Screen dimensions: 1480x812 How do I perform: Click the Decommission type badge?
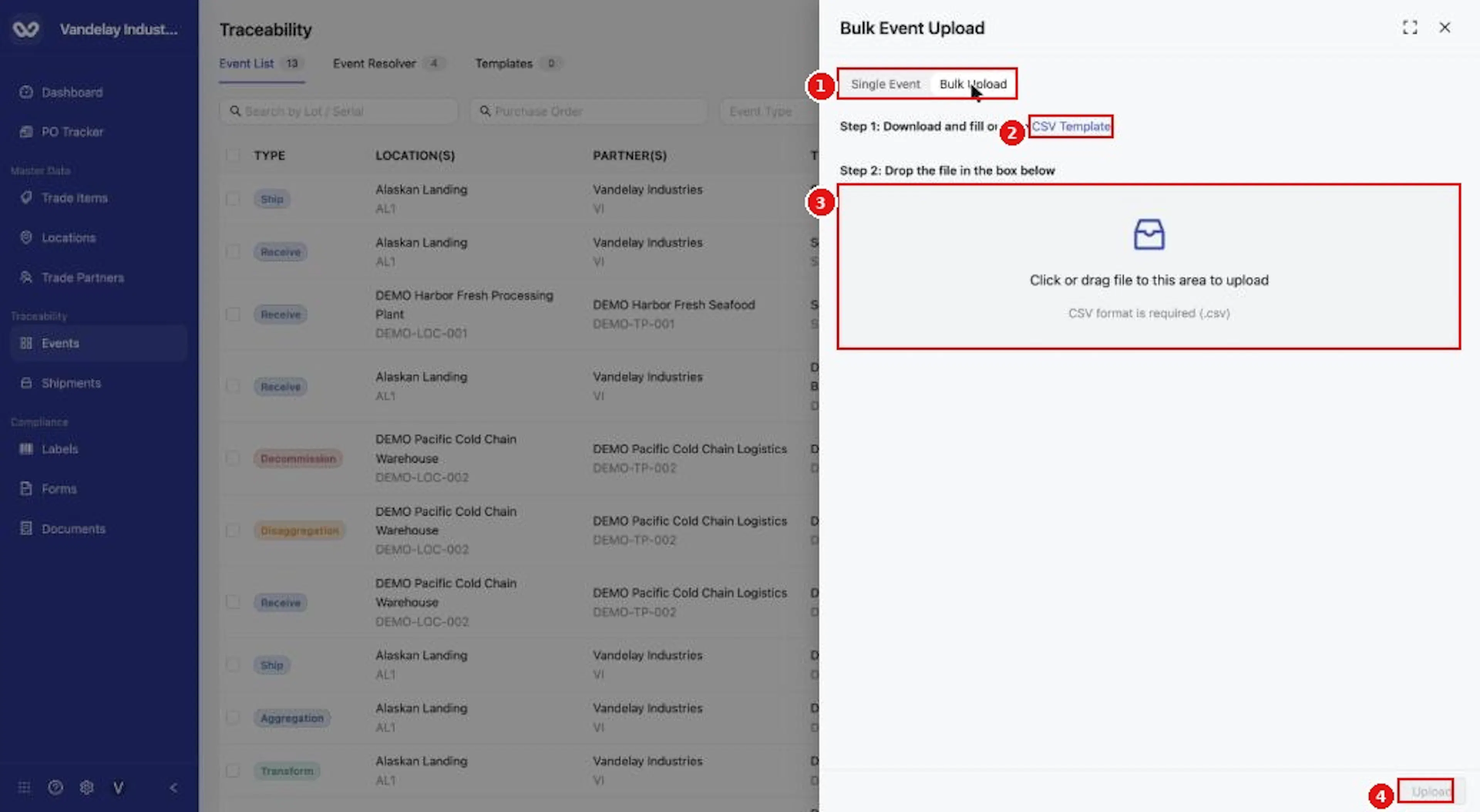tap(298, 459)
